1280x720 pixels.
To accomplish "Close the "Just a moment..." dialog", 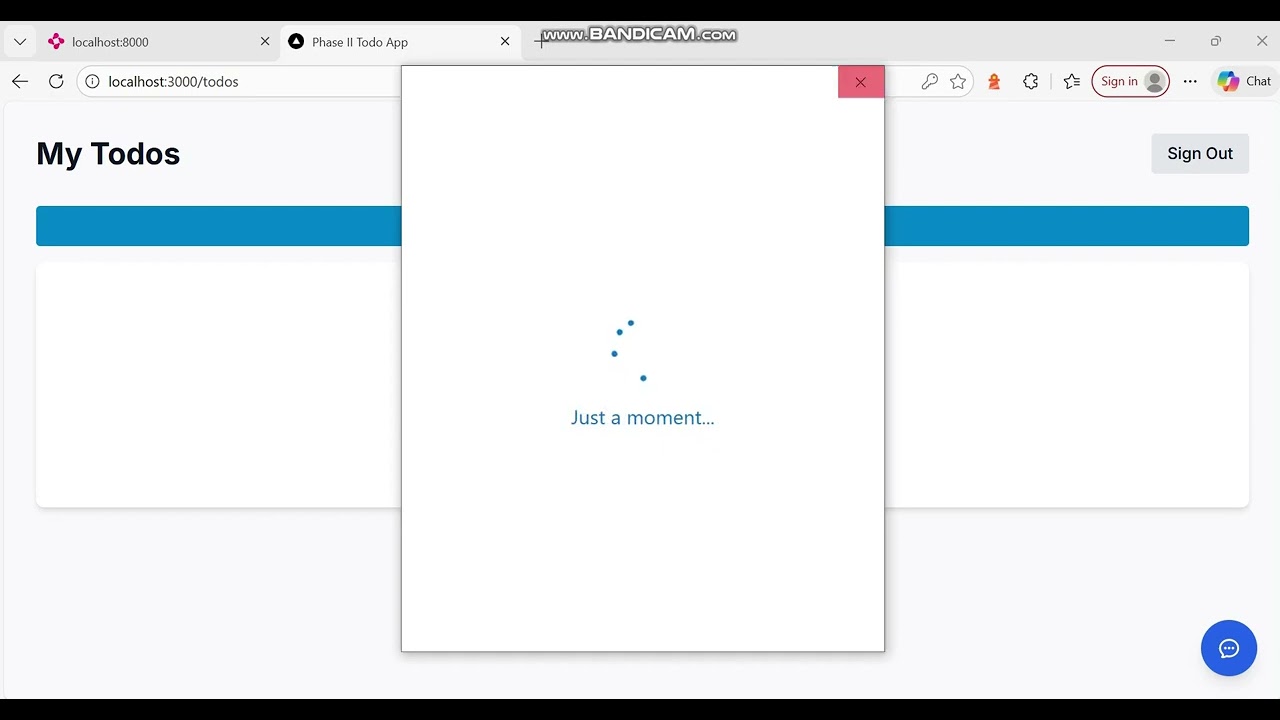I will tap(861, 82).
